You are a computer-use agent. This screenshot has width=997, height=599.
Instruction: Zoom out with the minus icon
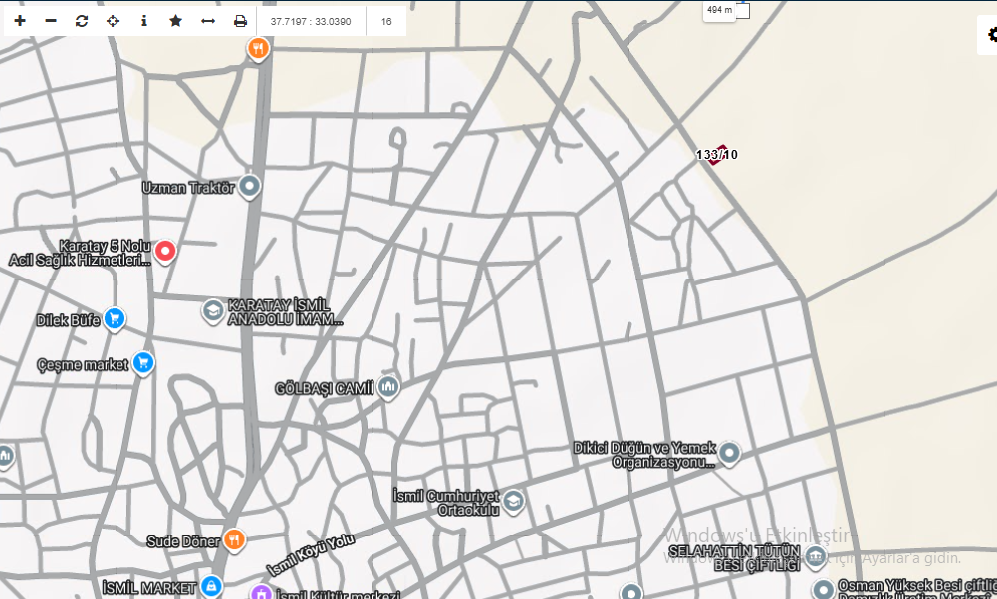tap(51, 21)
